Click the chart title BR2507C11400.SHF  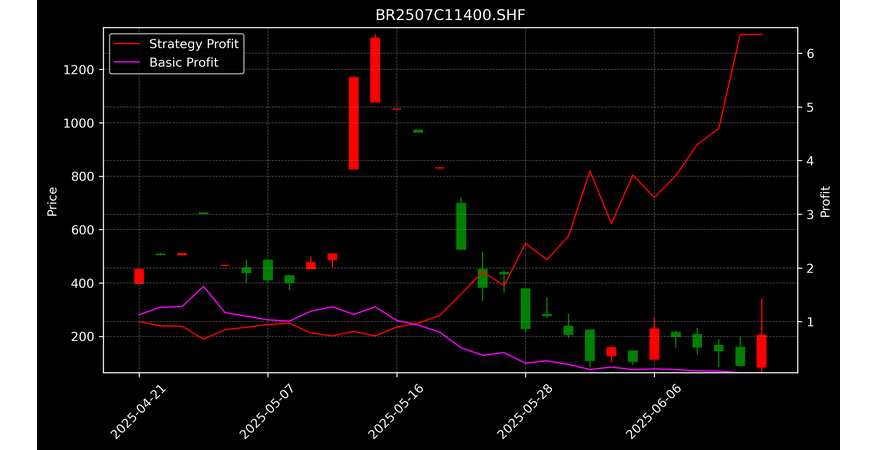pyautogui.click(x=450, y=15)
